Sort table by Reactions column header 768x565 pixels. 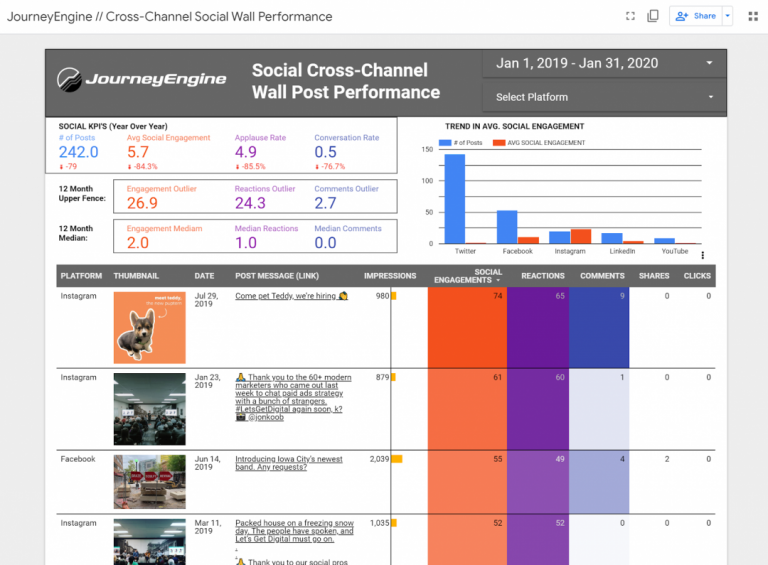point(543,275)
